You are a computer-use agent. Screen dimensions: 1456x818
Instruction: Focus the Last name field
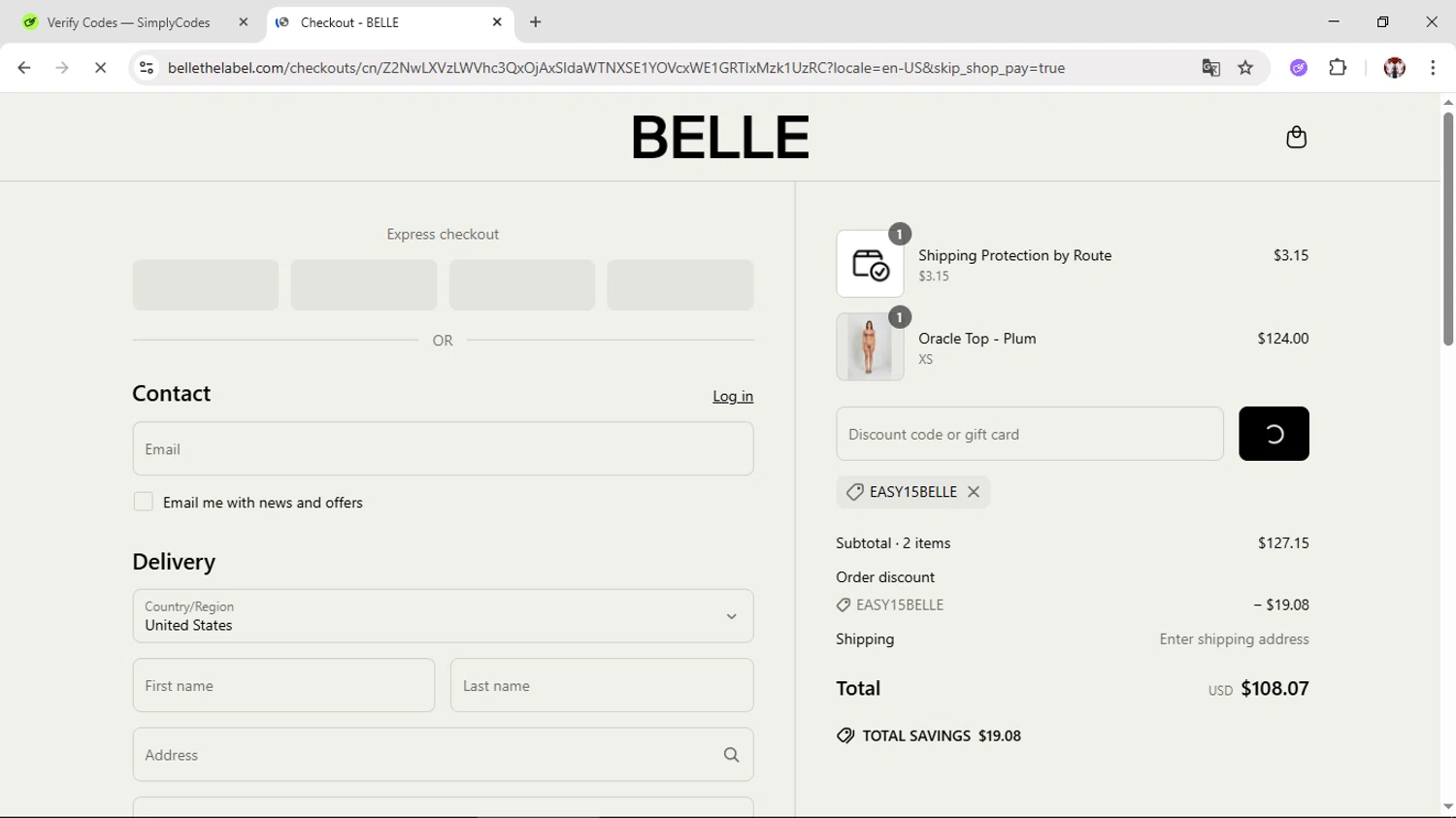coord(602,685)
